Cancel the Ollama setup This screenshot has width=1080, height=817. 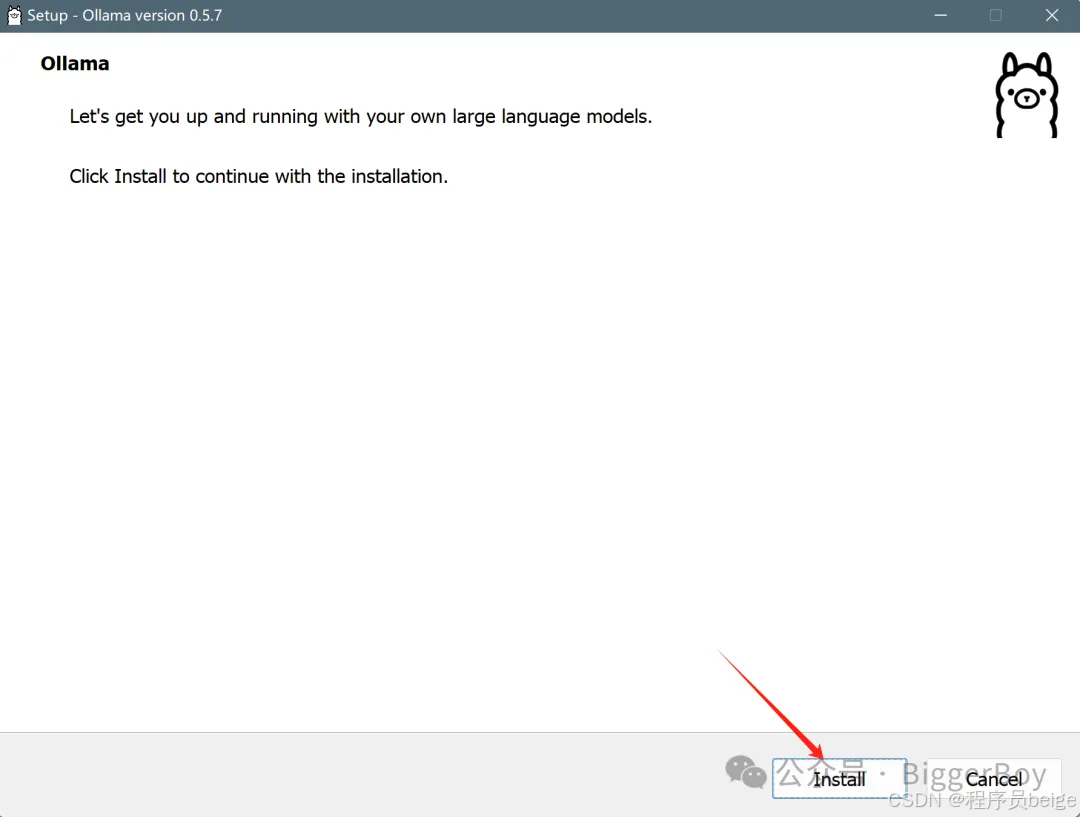pos(994,778)
